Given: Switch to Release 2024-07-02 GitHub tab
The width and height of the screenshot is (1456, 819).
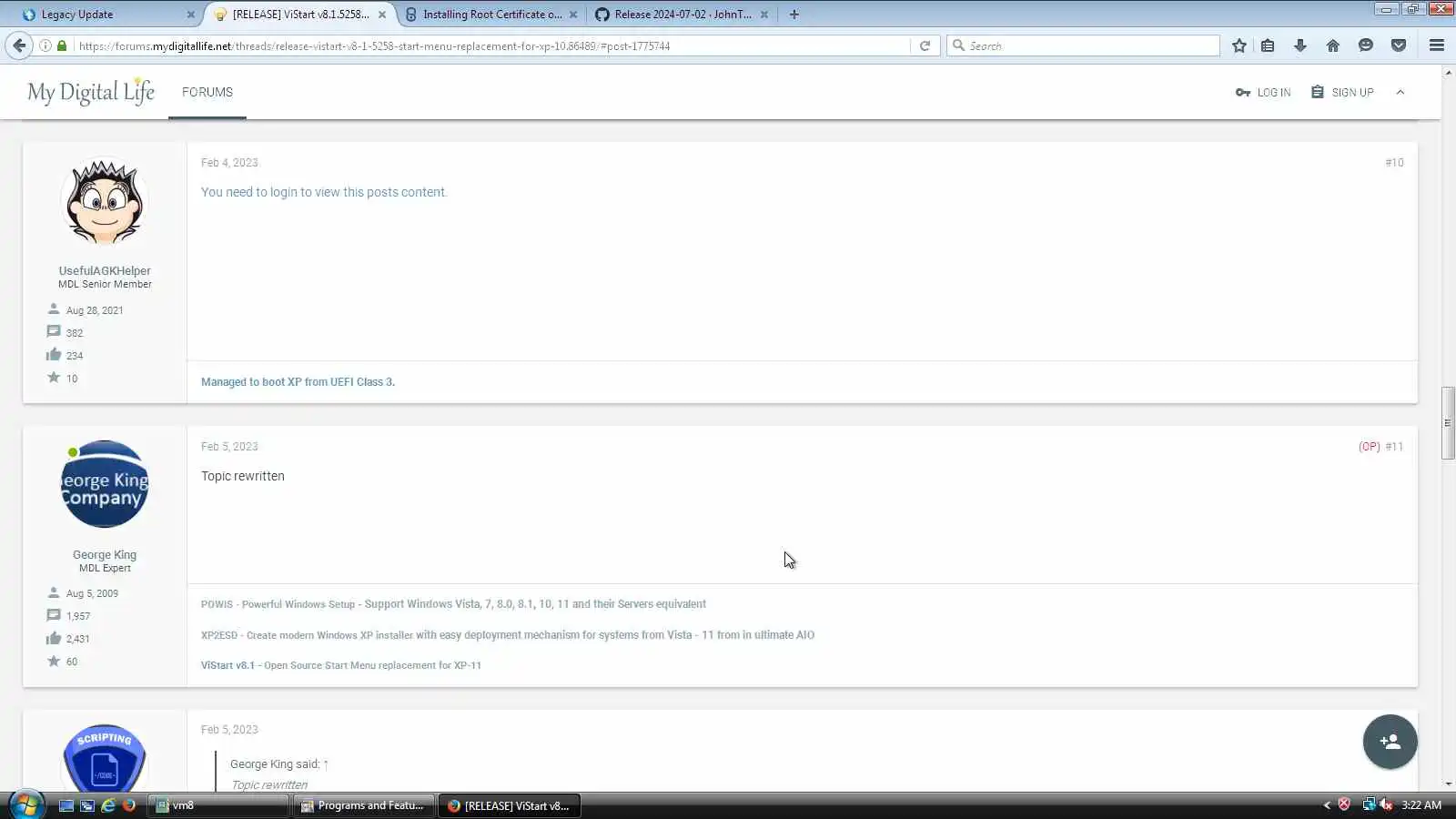Looking at the screenshot, I should coord(682,15).
